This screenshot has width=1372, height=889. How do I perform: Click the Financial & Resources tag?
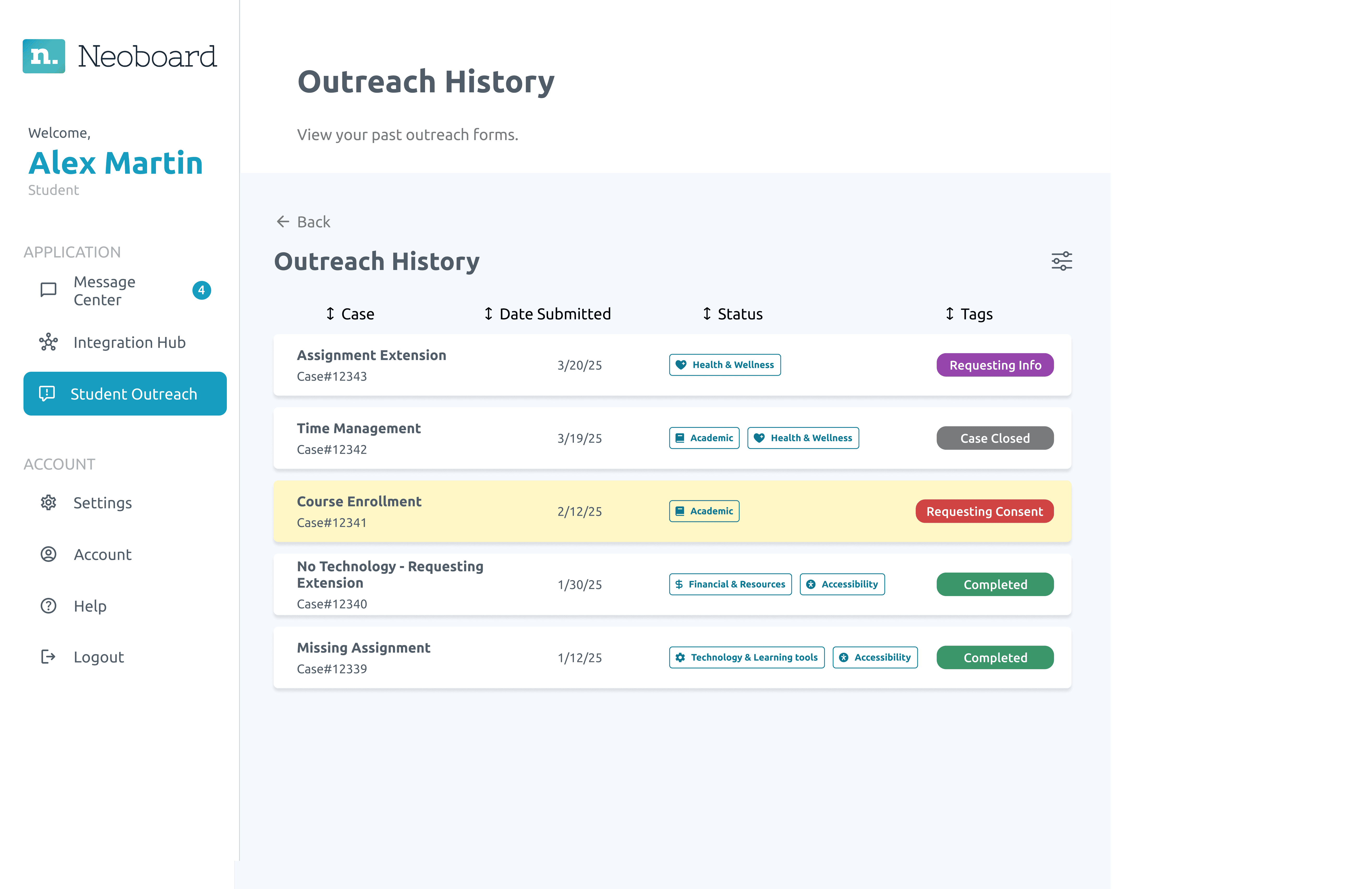(730, 584)
